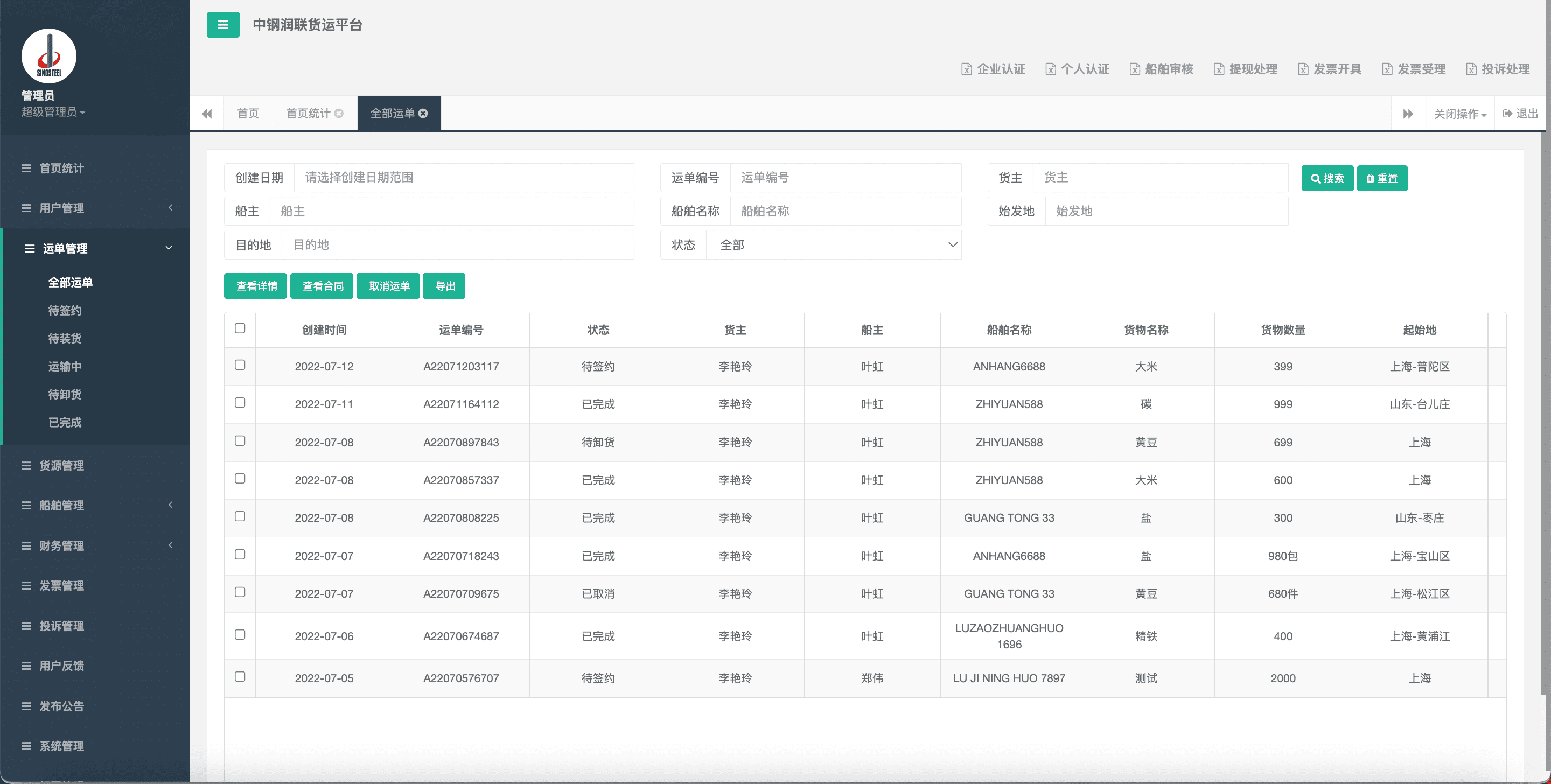Screen dimensions: 1551x784
Task: Click the trash 重置 button
Action: [1382, 178]
